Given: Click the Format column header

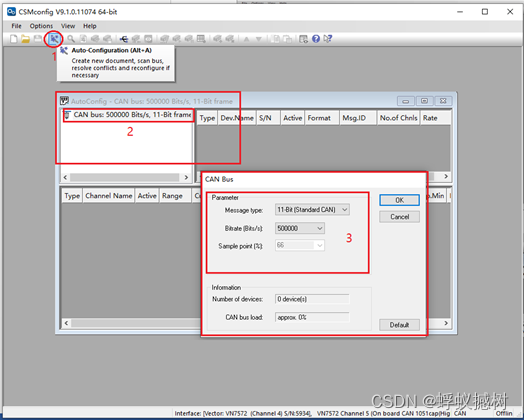Looking at the screenshot, I should (x=322, y=118).
